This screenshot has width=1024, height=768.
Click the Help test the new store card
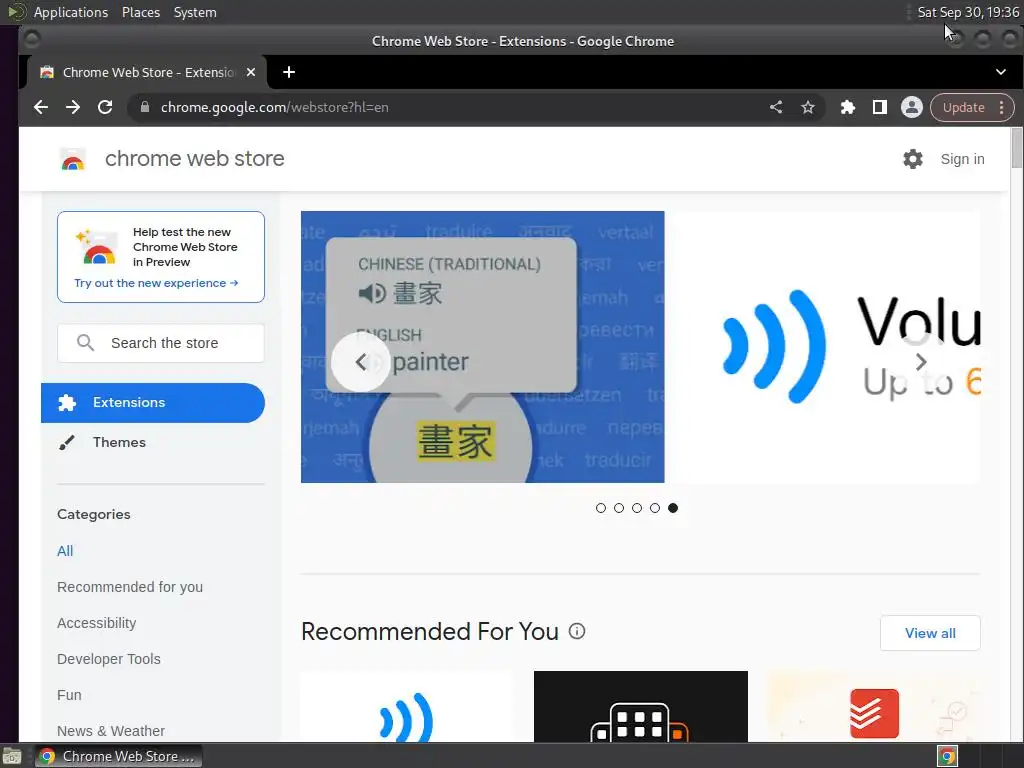click(161, 257)
